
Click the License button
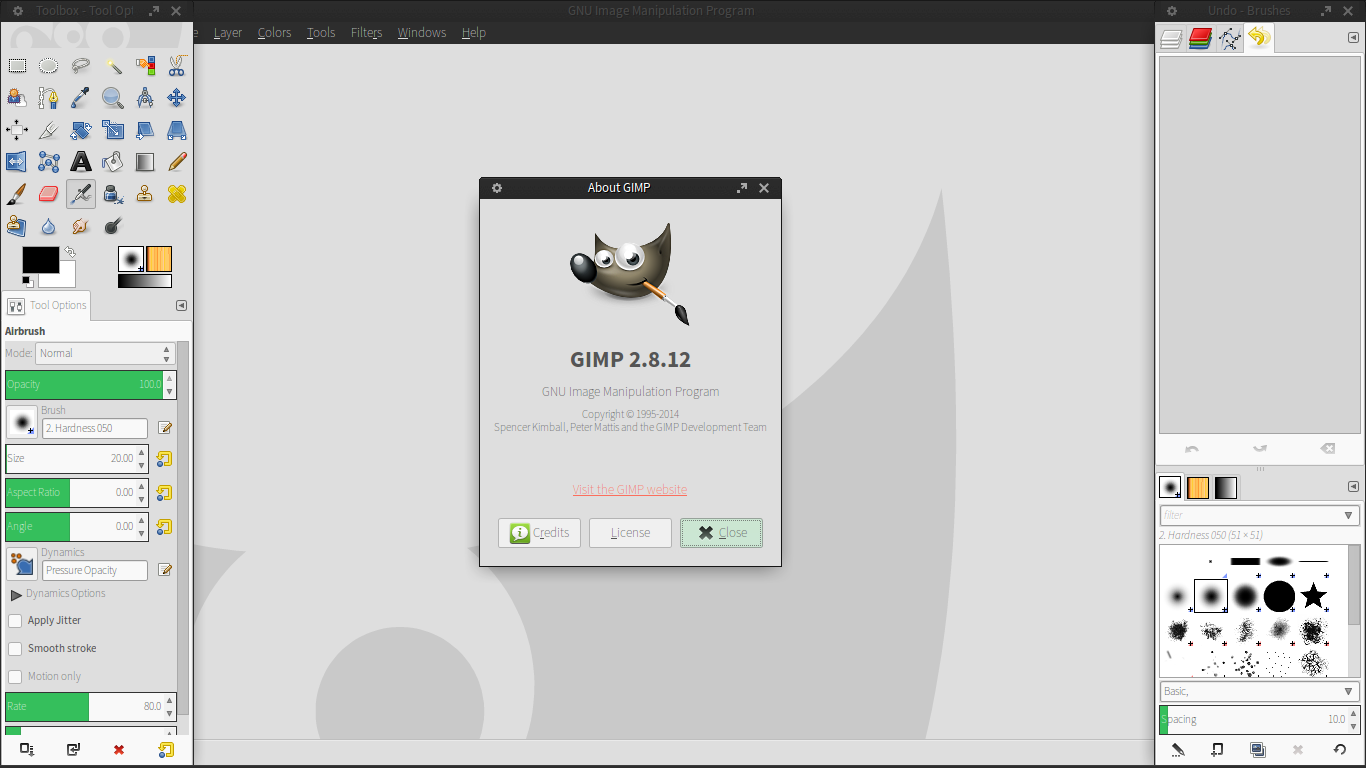[630, 533]
